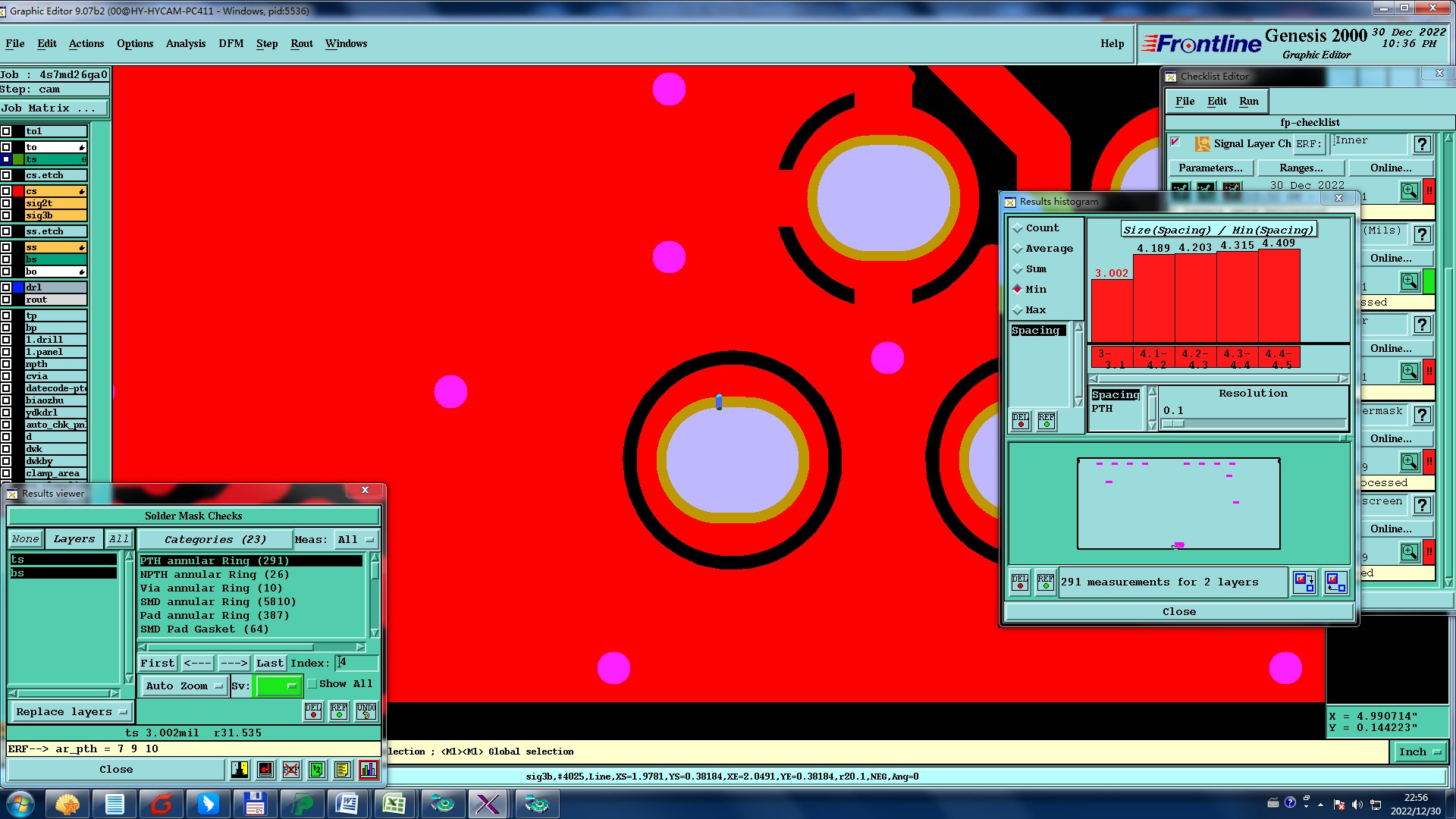This screenshot has width=1456, height=819.
Task: Adjust the Resolution slider handle
Action: click(x=1172, y=424)
